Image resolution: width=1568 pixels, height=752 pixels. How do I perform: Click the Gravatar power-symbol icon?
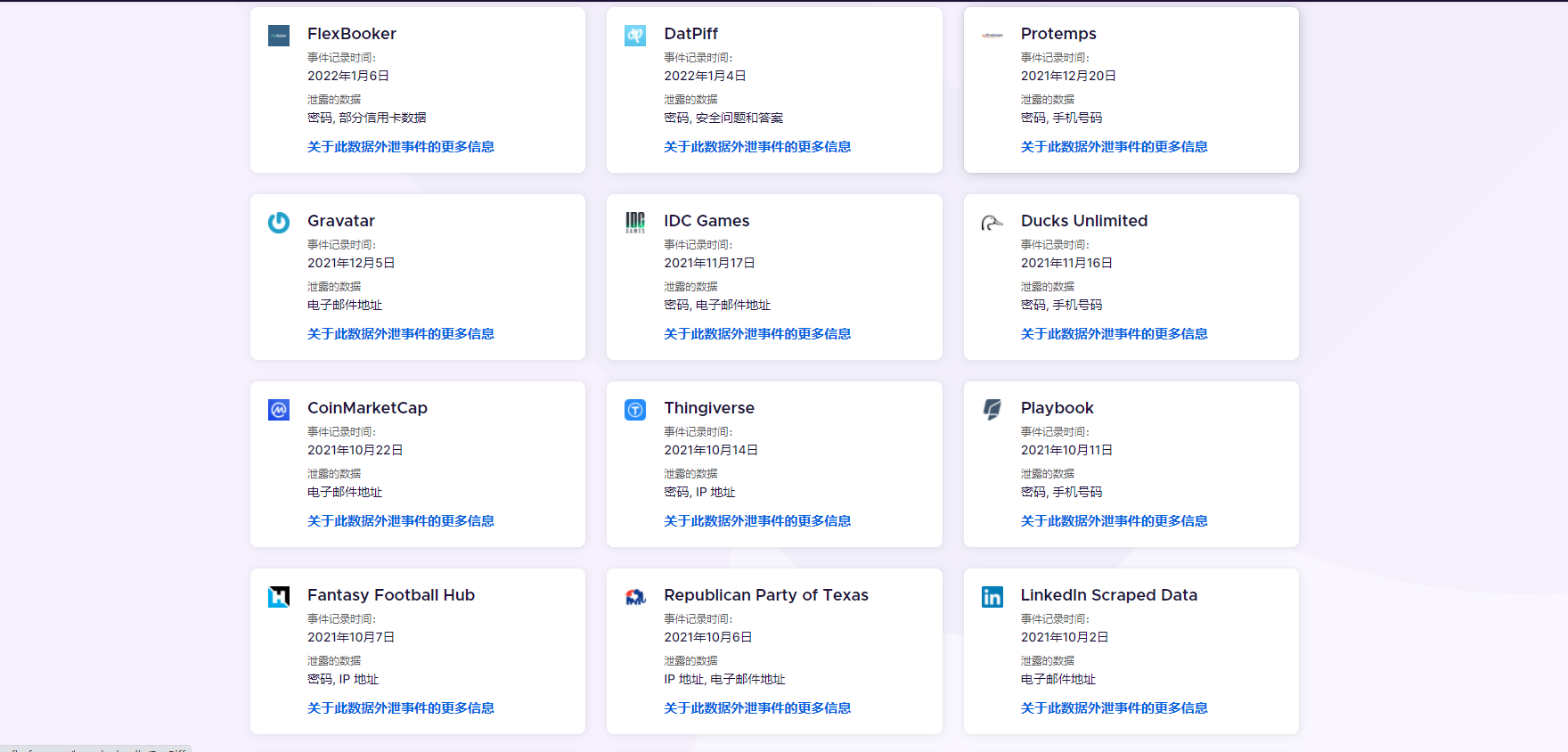279,223
